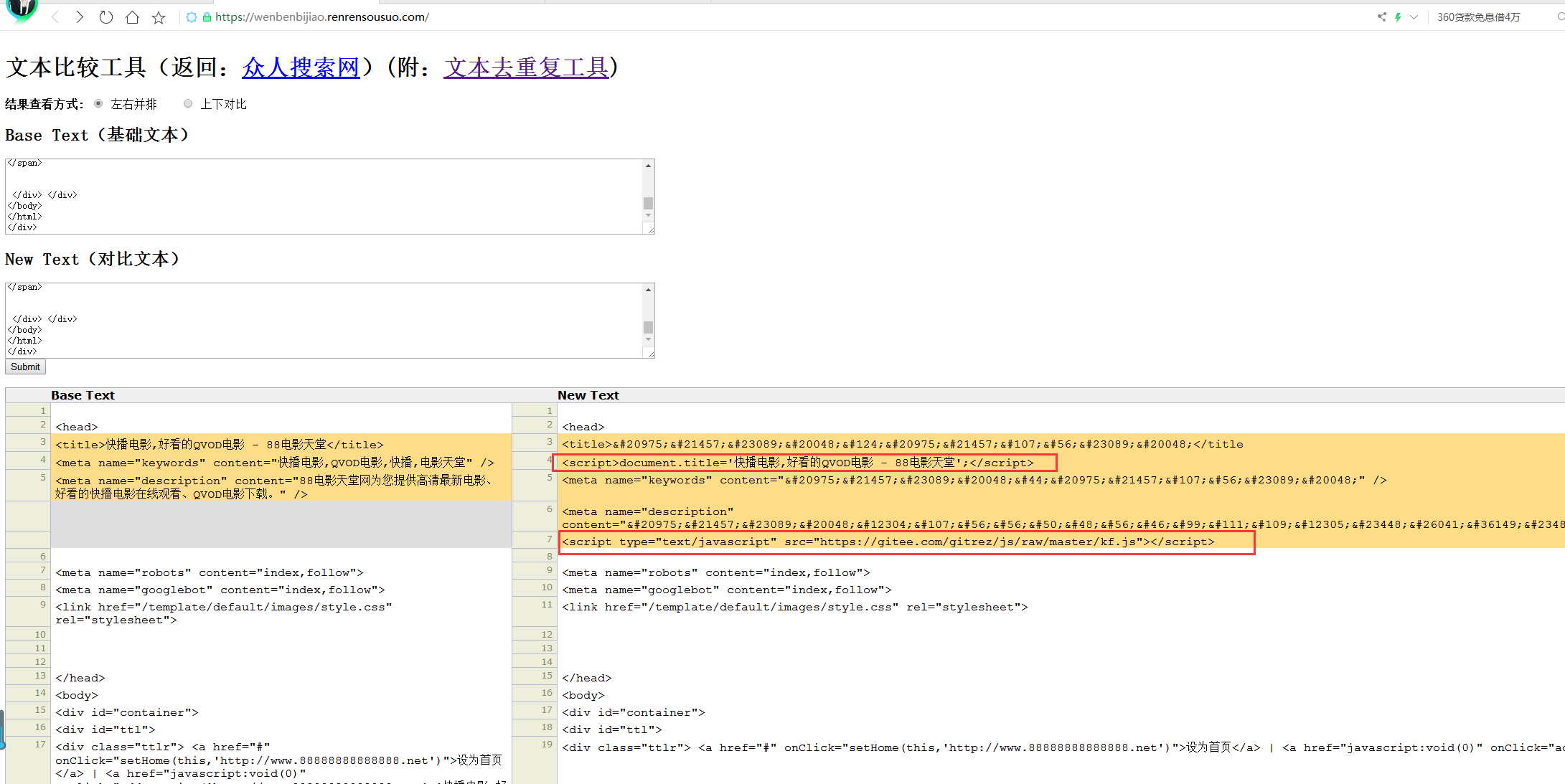Click the Base Text scrollbar thumb
The width and height of the screenshot is (1565, 784).
coord(648,203)
